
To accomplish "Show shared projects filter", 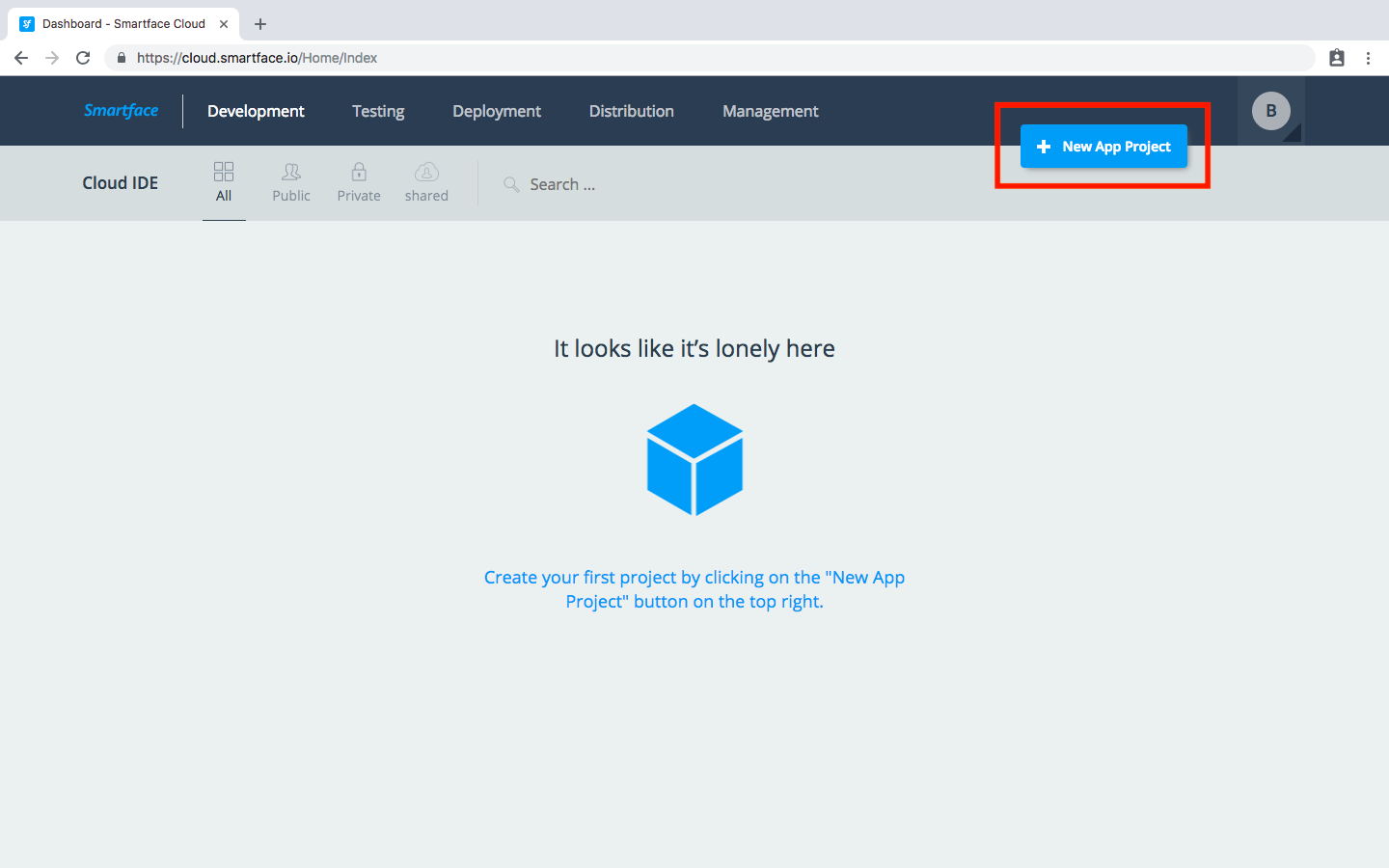I will [x=426, y=182].
